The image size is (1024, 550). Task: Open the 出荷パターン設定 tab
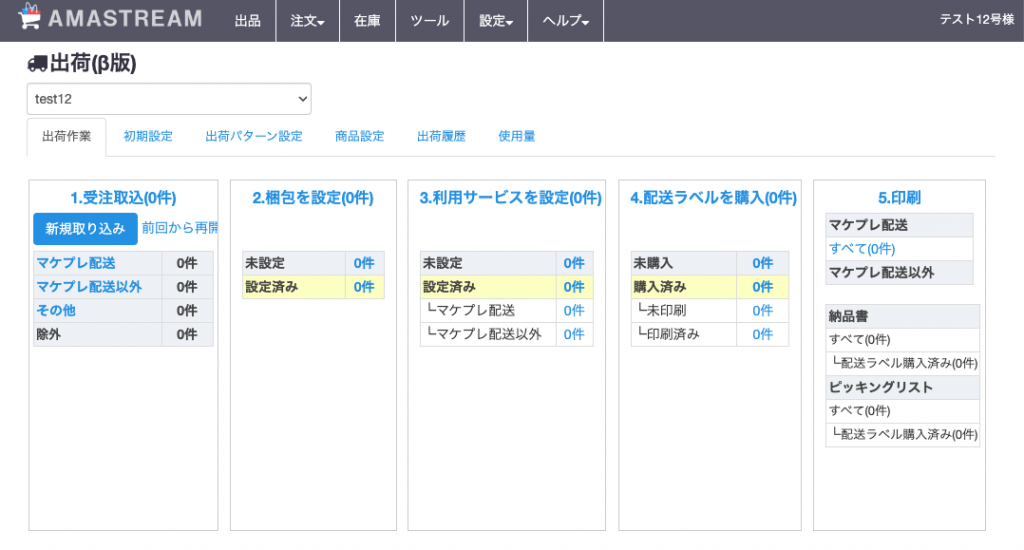point(254,137)
